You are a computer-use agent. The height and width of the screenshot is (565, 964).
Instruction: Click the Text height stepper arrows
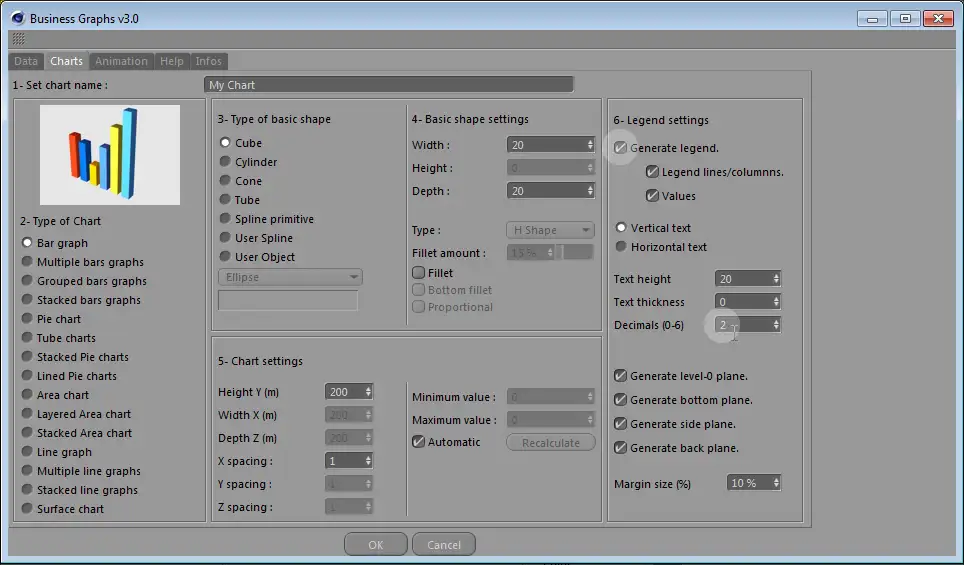[x=776, y=279]
